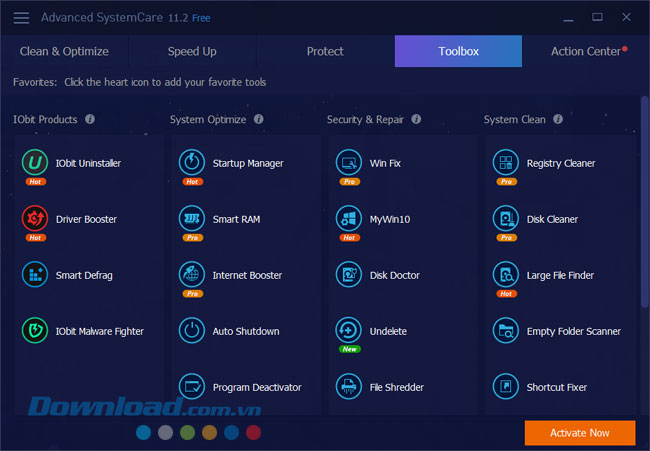Open the Shortcut Fixer icon
The width and height of the screenshot is (650, 451).
coord(506,386)
